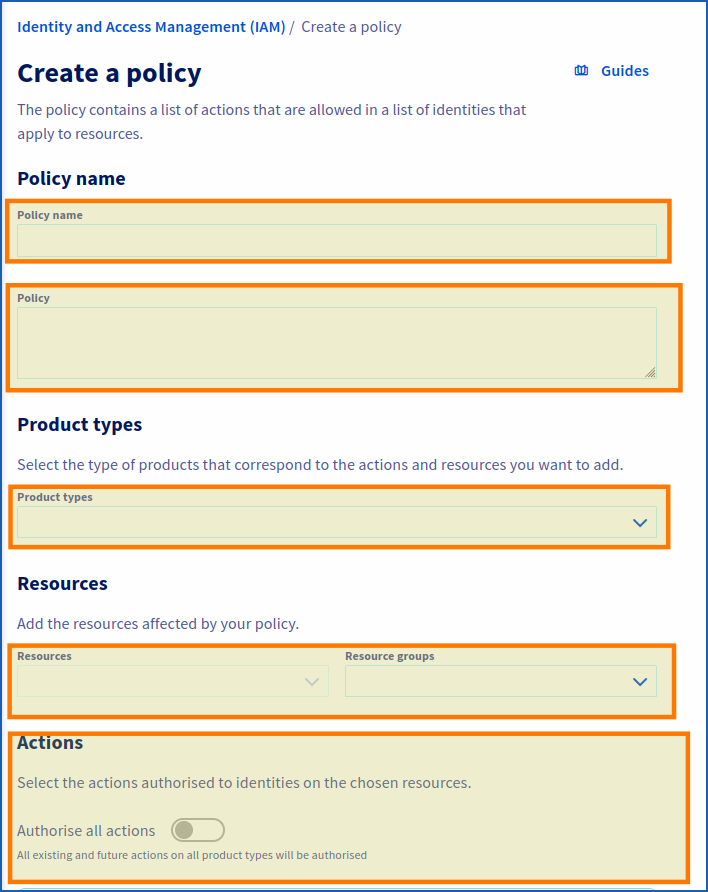The height and width of the screenshot is (892, 708).
Task: Open the Resources select field
Action: point(160,681)
